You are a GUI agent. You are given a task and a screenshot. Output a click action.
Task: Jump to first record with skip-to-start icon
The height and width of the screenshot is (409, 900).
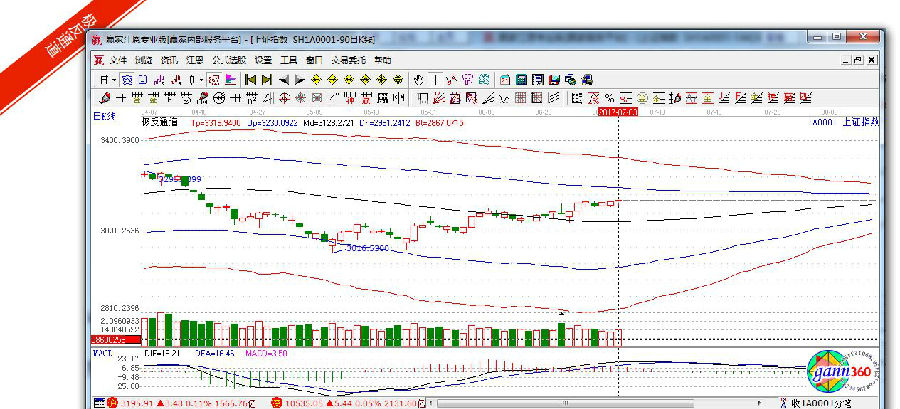pos(251,79)
